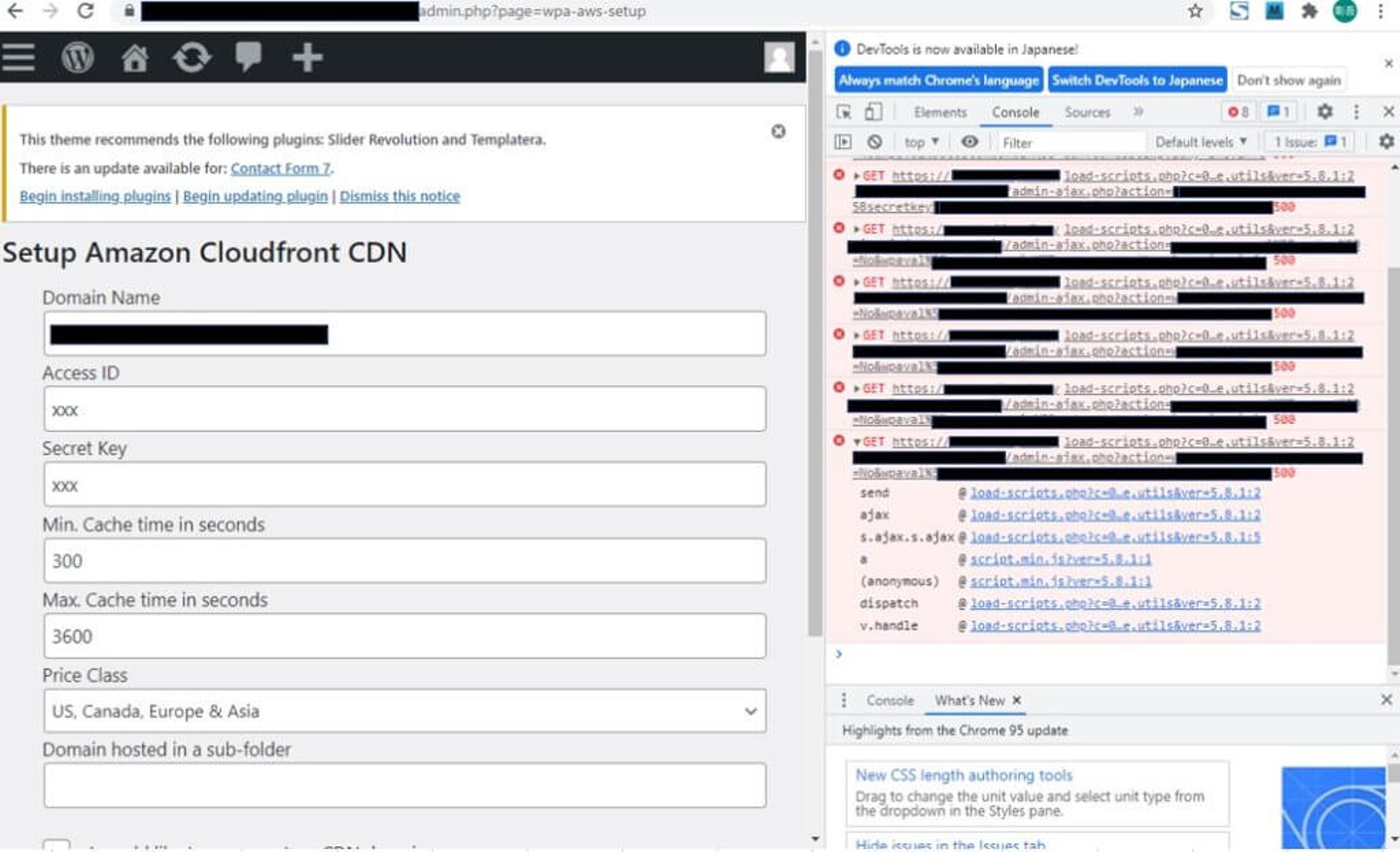Open the Chrome three-dot menu
The height and width of the screenshot is (852, 1400).
pyautogui.click(x=1381, y=11)
